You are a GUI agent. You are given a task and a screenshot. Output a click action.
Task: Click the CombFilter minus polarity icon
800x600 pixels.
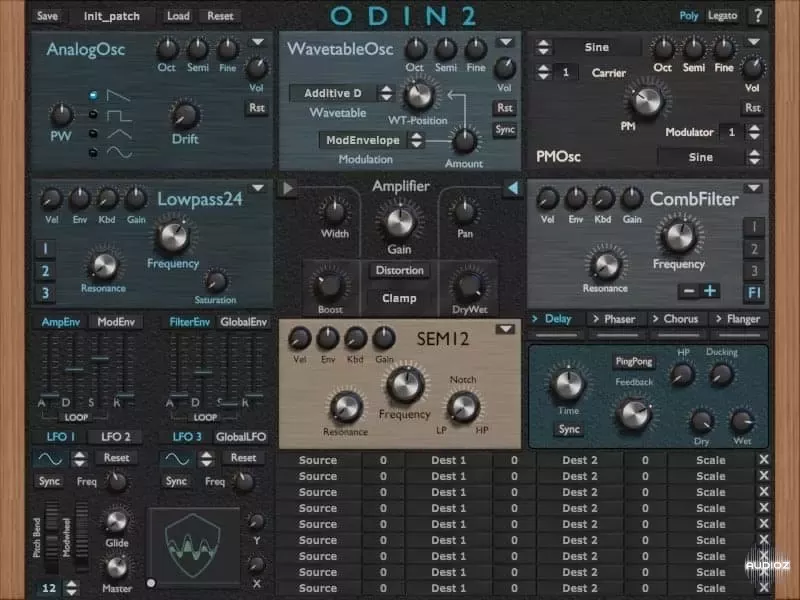[689, 291]
